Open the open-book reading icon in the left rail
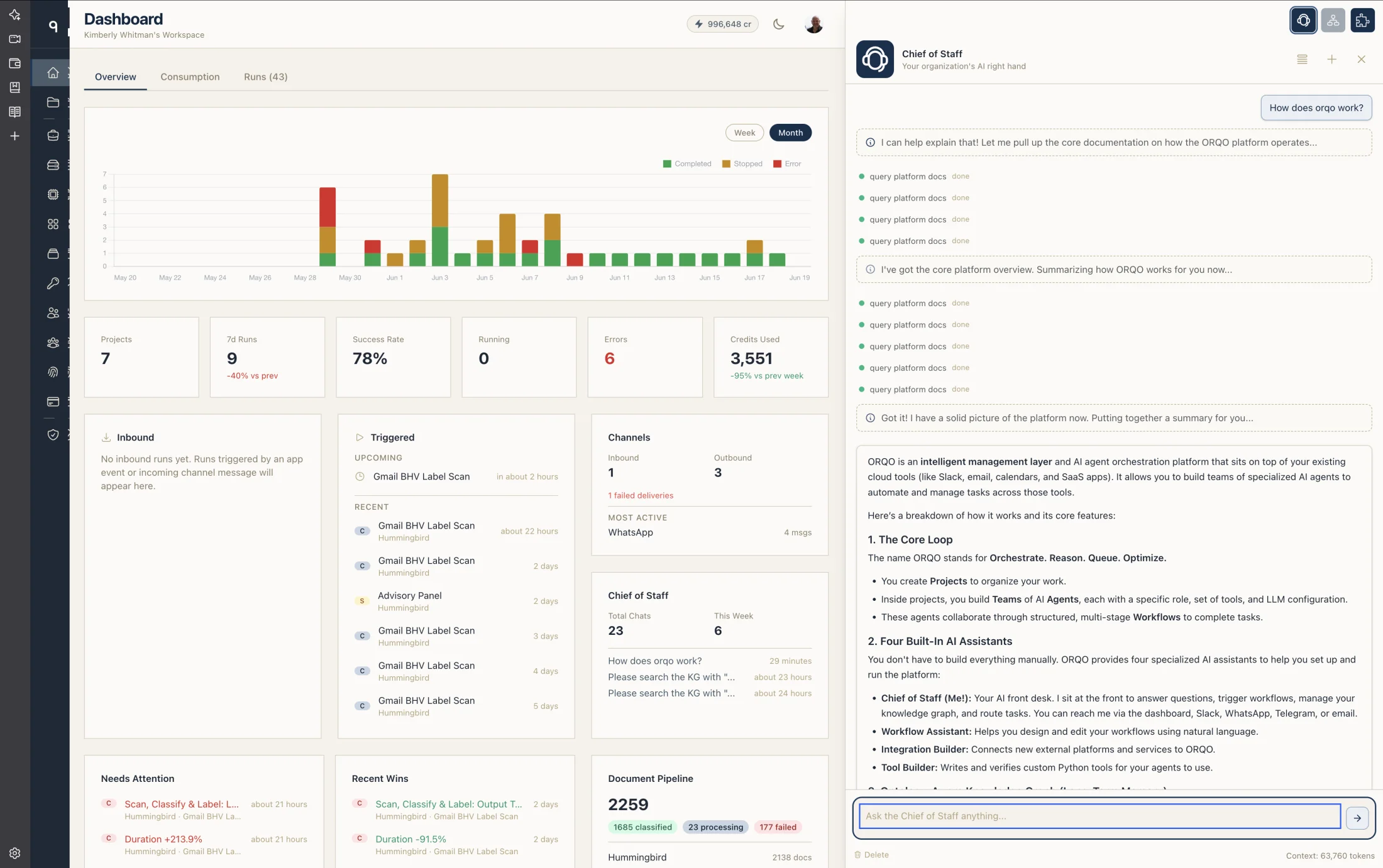The width and height of the screenshot is (1383, 868). (x=14, y=112)
